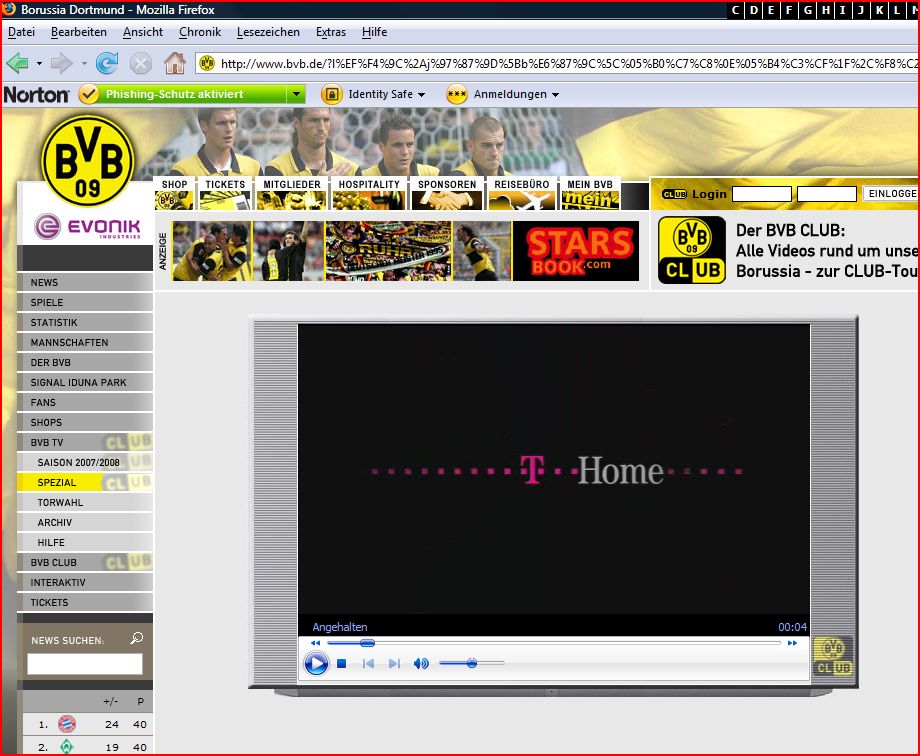The width and height of the screenshot is (920, 756).
Task: Go back with the green arrow
Action: [18, 63]
